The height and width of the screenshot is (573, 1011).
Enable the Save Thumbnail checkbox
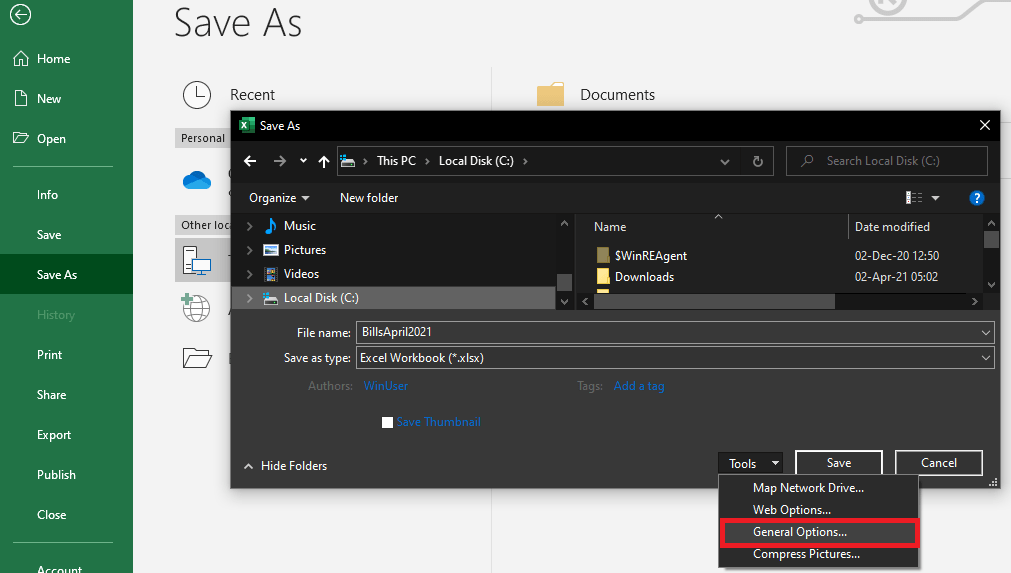388,423
